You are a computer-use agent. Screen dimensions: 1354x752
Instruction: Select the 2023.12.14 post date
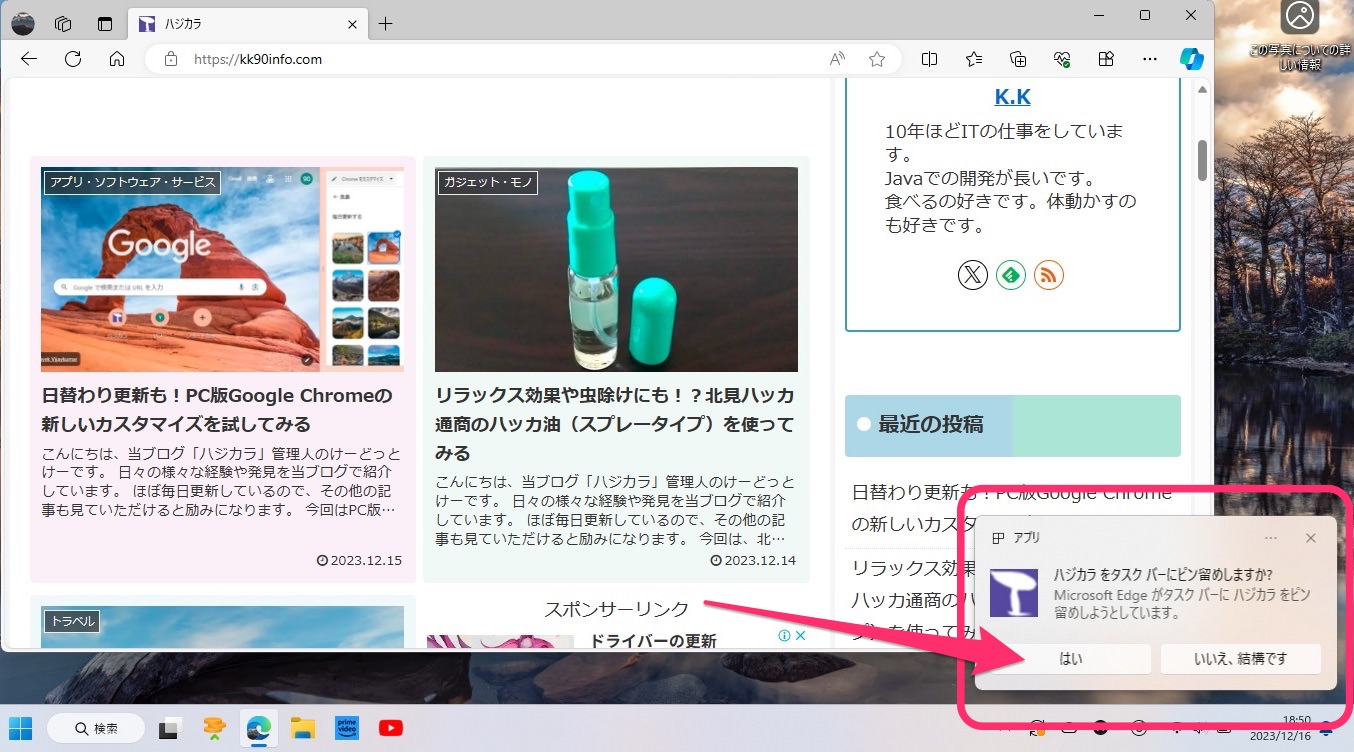pos(753,560)
